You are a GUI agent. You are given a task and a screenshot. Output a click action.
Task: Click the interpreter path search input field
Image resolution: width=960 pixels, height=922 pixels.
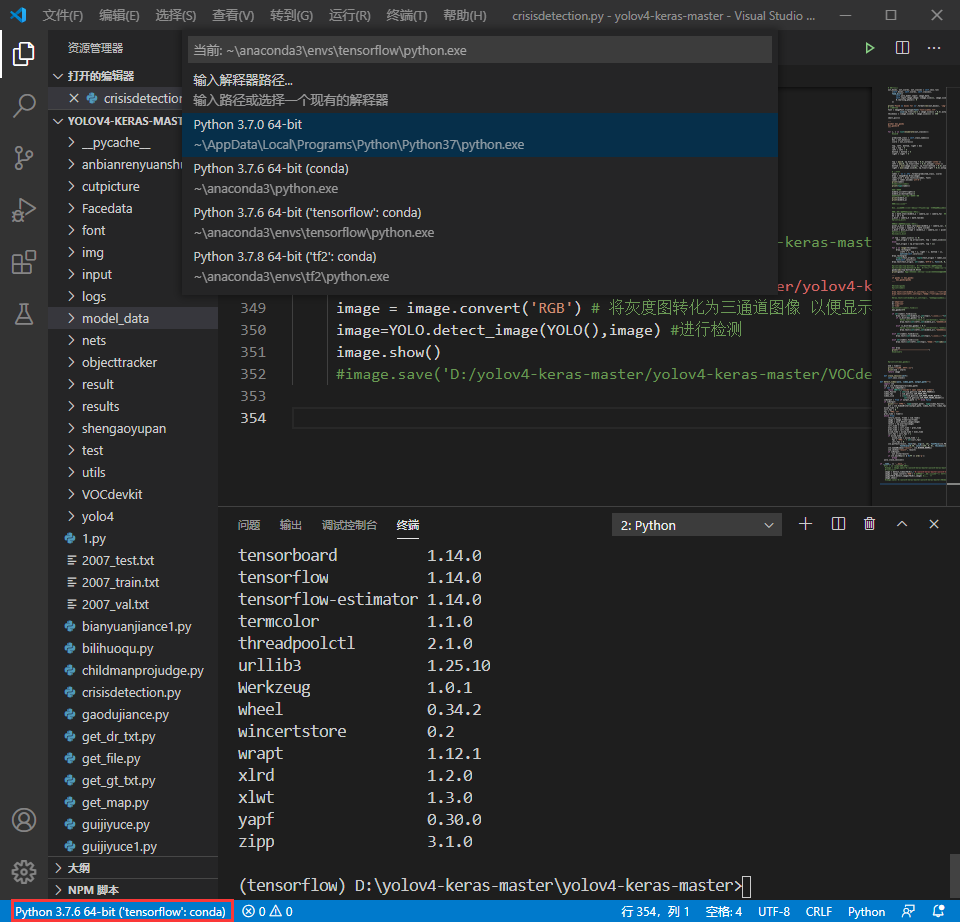480,50
